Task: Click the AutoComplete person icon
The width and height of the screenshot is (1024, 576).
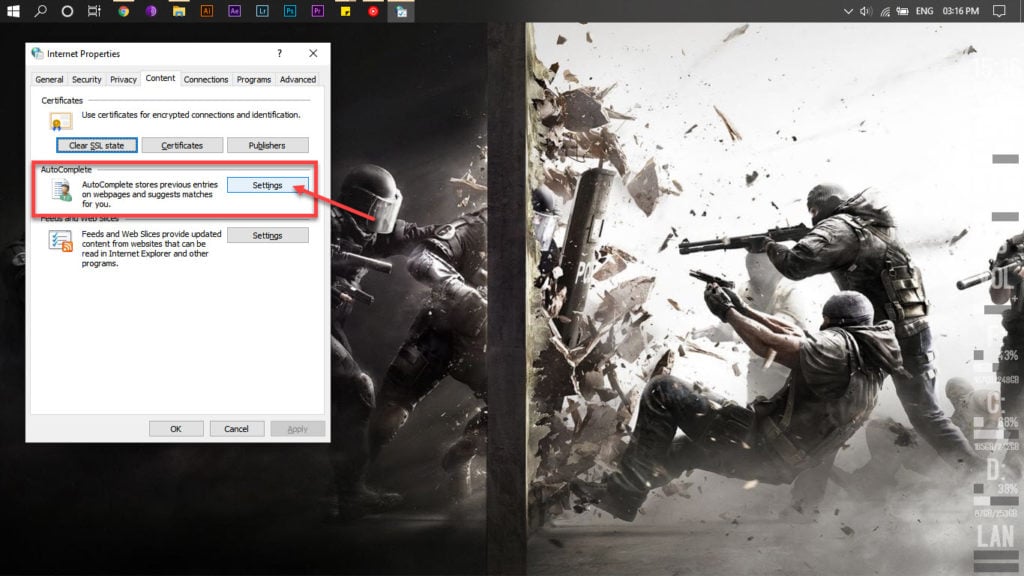Action: 62,189
